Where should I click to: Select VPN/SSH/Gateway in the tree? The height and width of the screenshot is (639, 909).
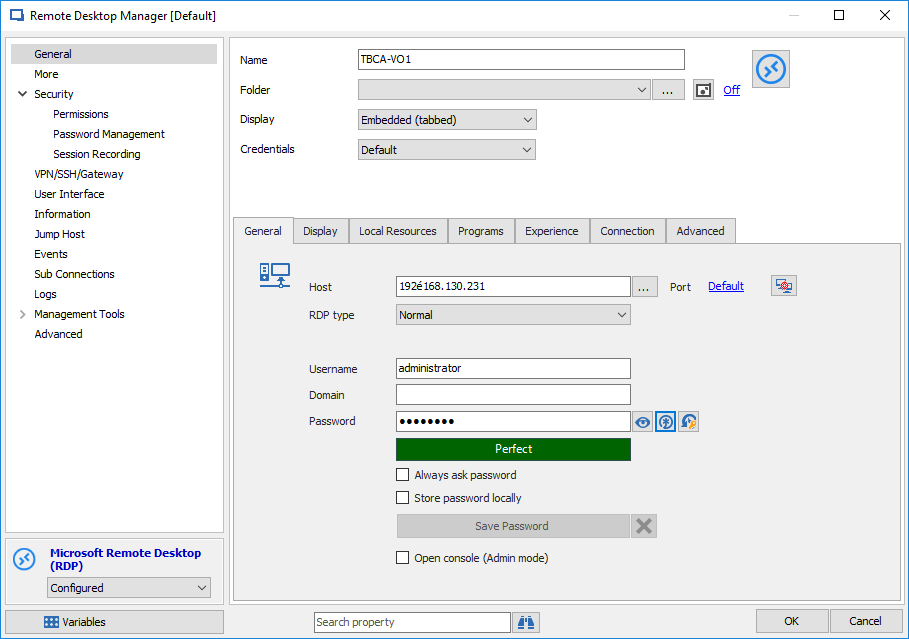(x=79, y=174)
